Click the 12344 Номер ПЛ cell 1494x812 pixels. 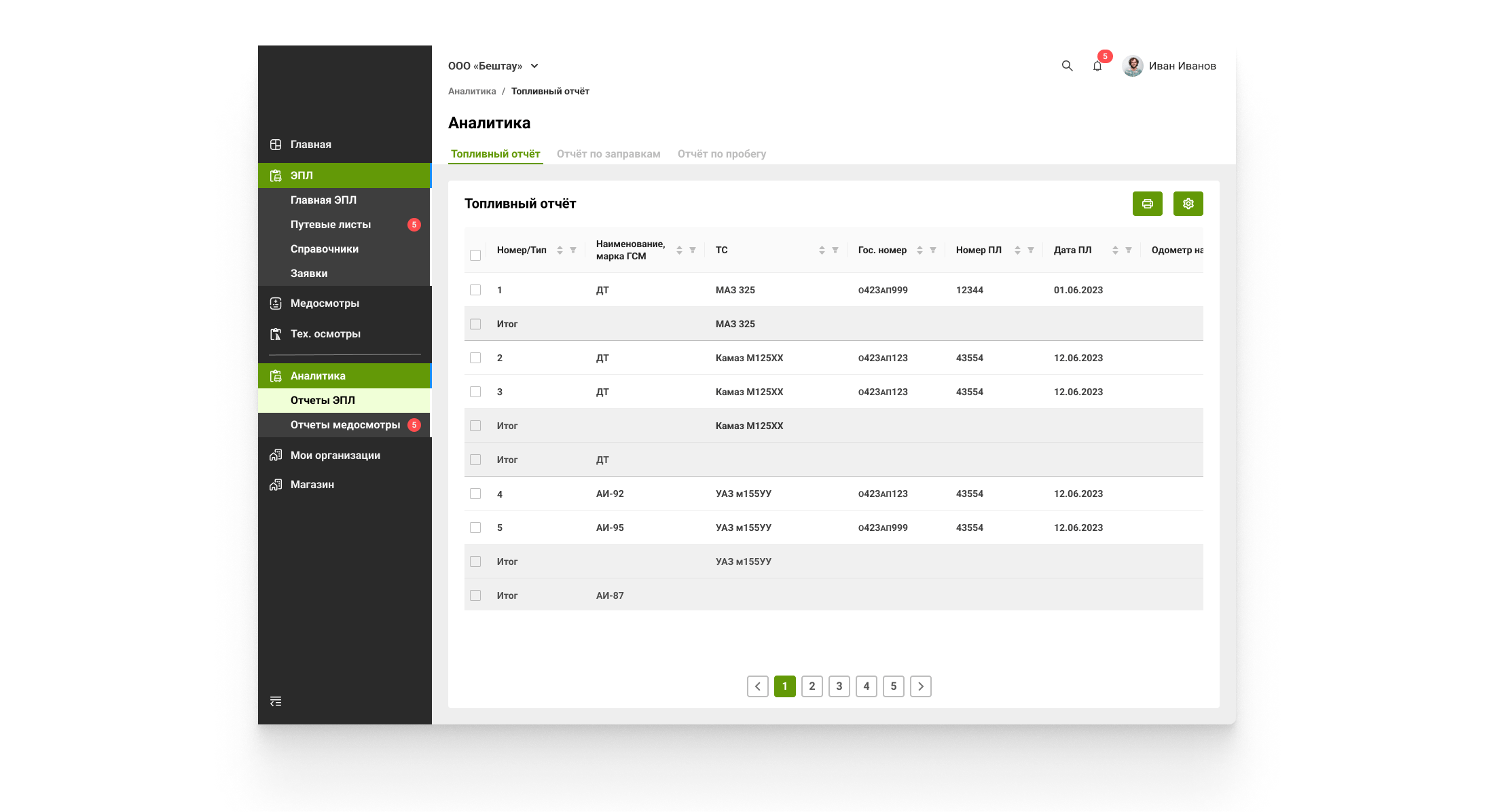coord(970,290)
